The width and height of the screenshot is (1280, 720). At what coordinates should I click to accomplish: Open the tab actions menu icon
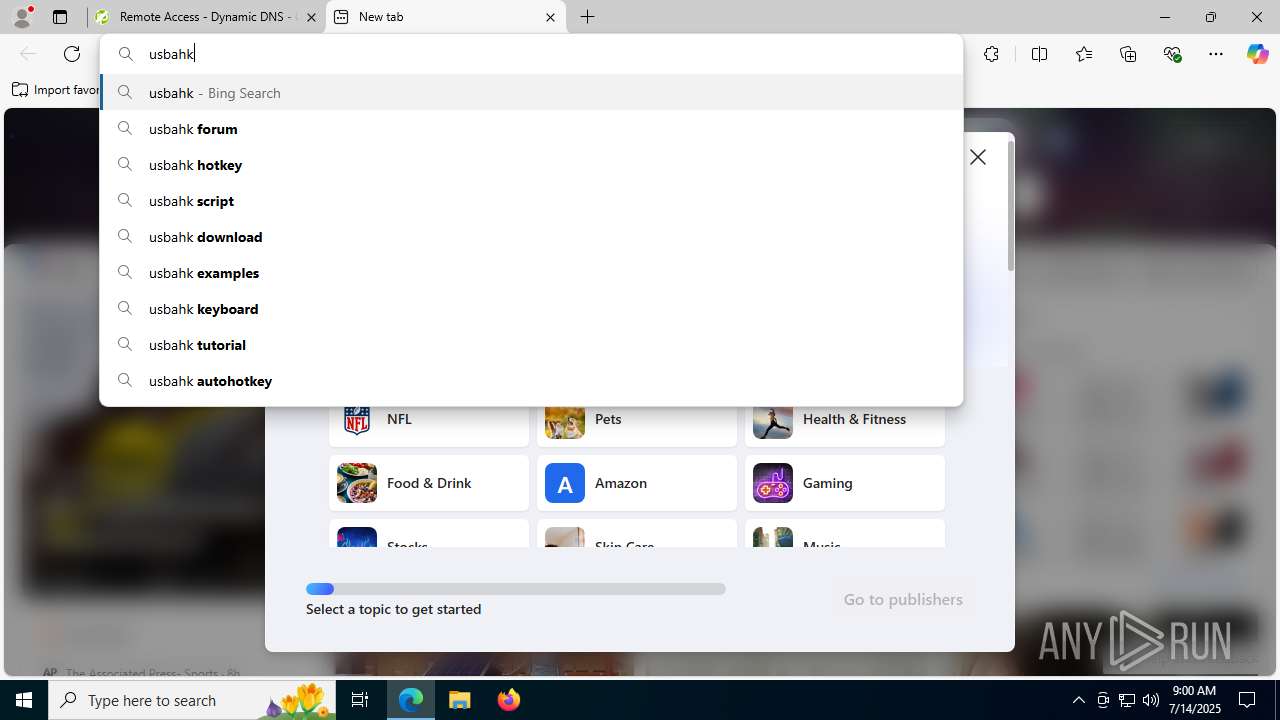coord(60,17)
